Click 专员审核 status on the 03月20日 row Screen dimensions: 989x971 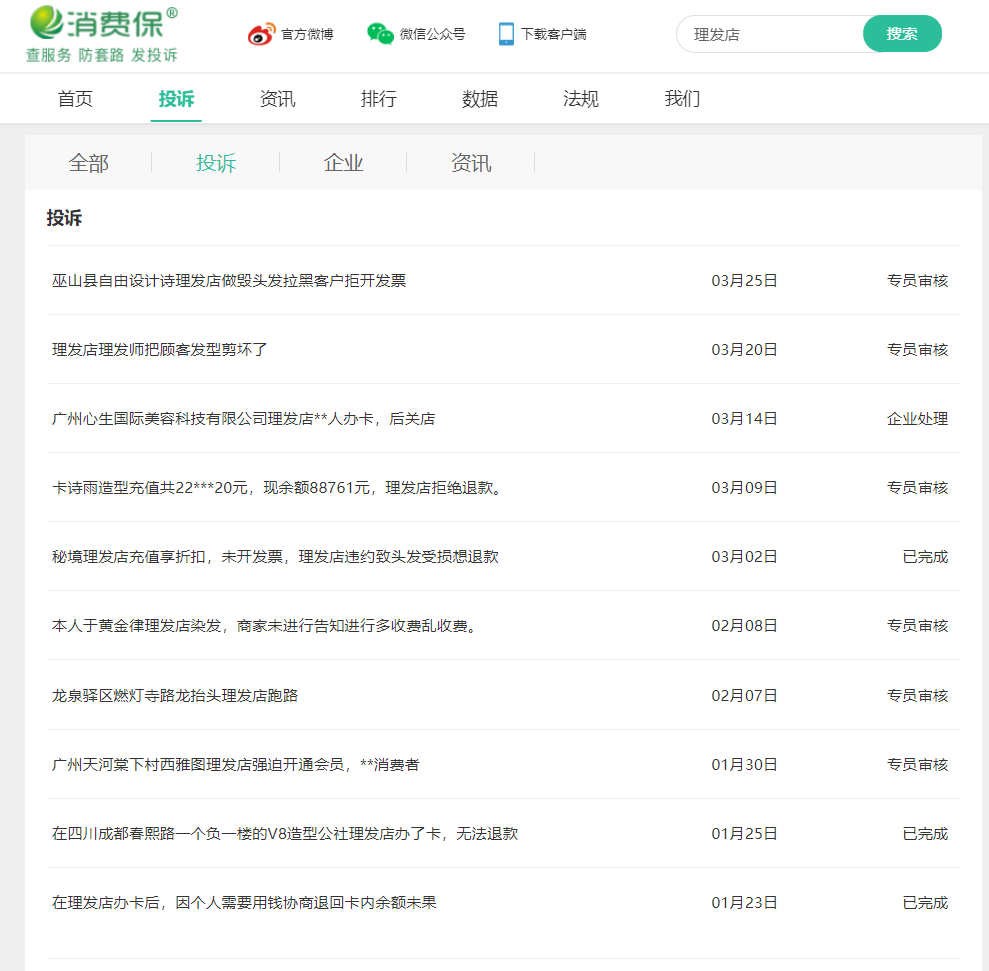point(918,350)
